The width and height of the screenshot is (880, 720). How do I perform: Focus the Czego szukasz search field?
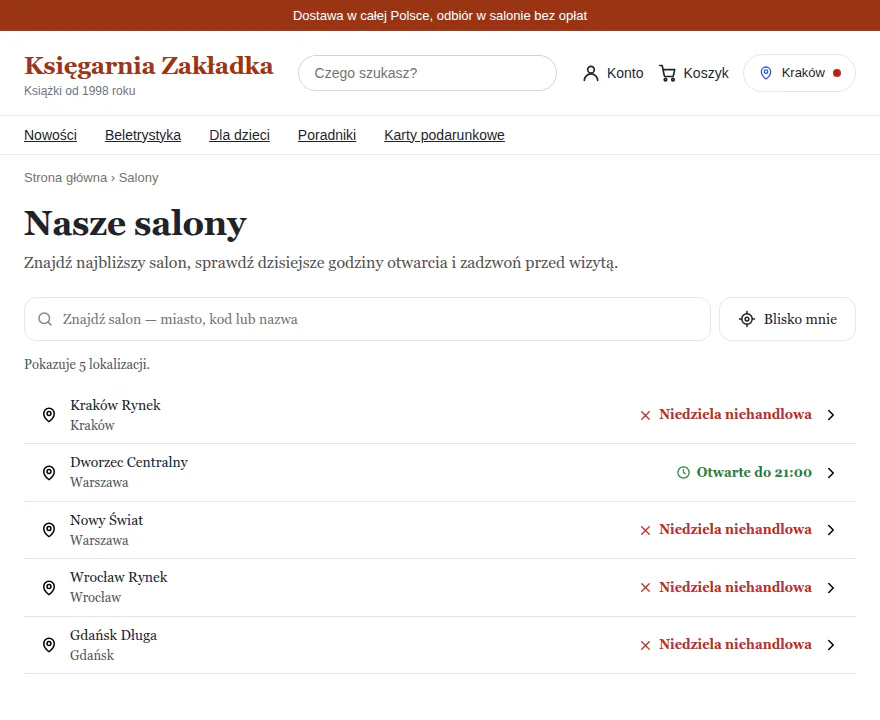coord(427,73)
